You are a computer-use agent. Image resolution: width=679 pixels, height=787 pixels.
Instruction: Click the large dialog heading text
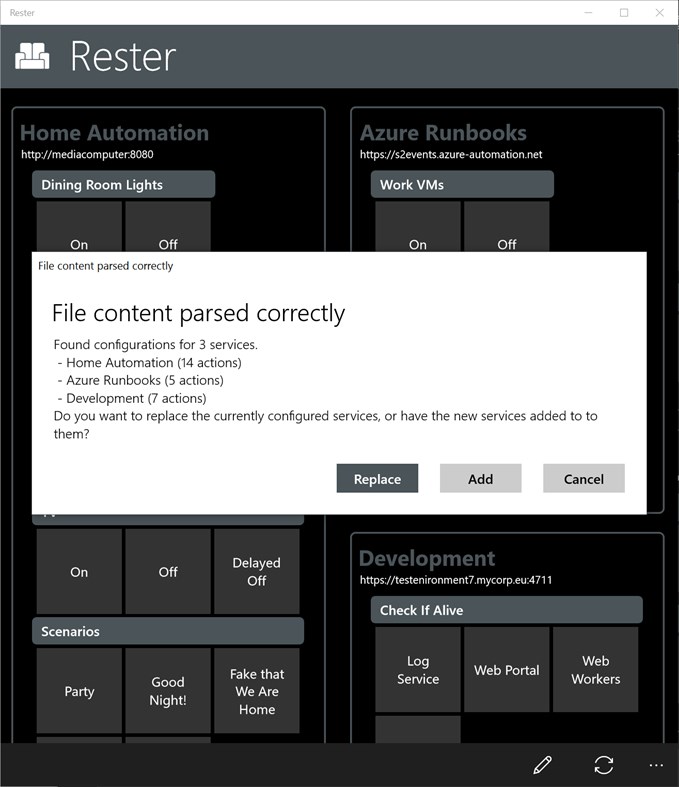point(198,313)
